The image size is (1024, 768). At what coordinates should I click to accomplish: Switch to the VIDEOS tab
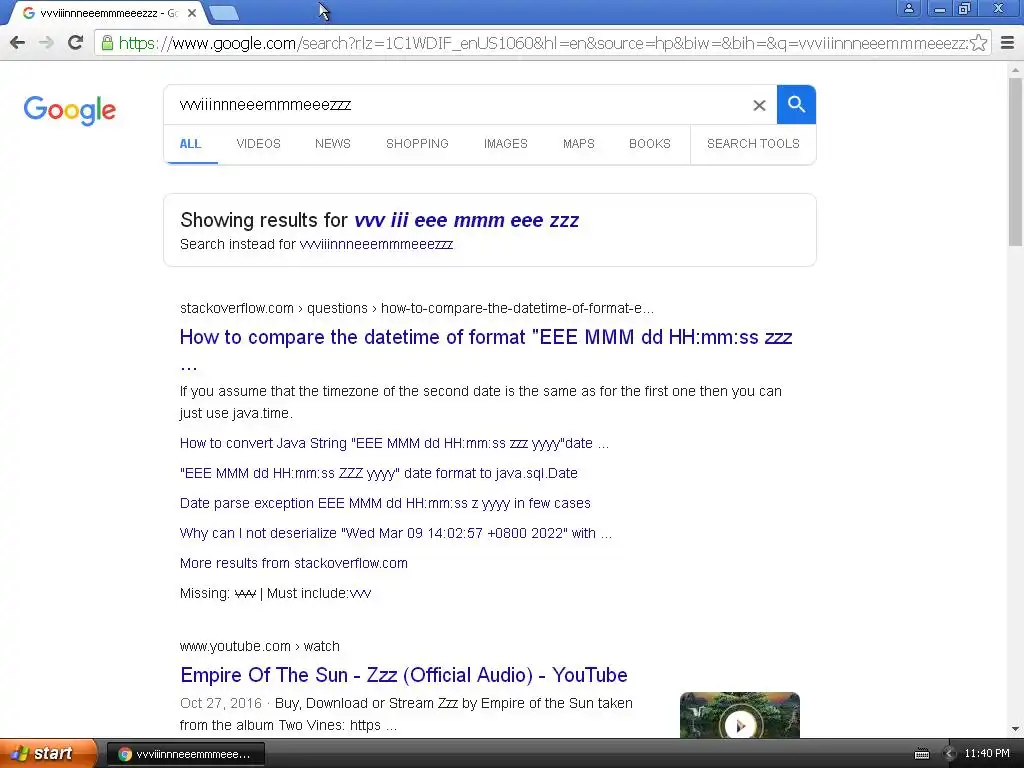[x=259, y=144]
